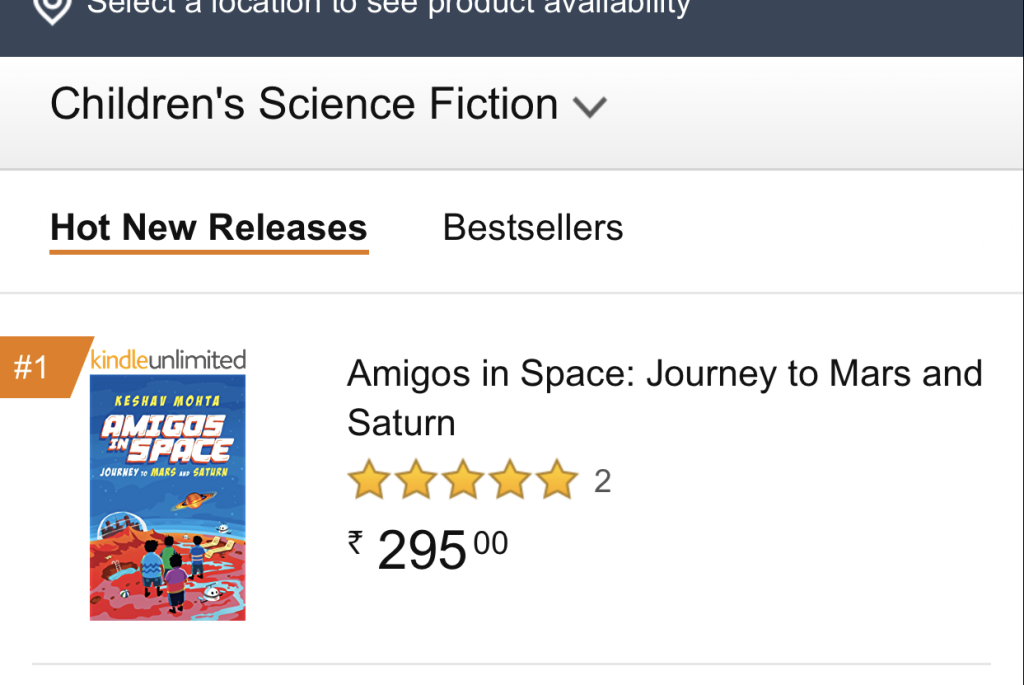Click the orange underline under Hot New Releases
Viewport: 1024px width, 685px height.
click(209, 251)
